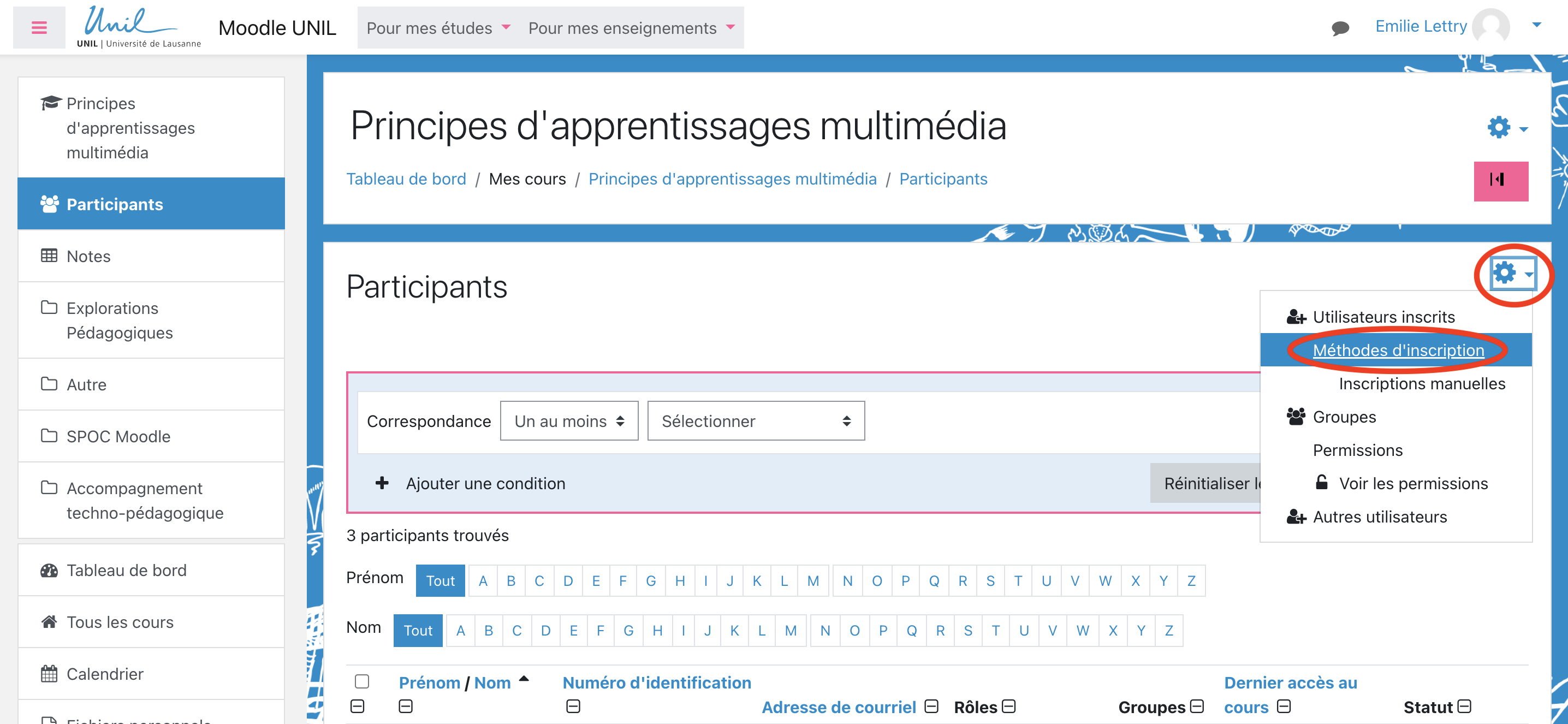Click the pink collapse sidebar button

1500,180
